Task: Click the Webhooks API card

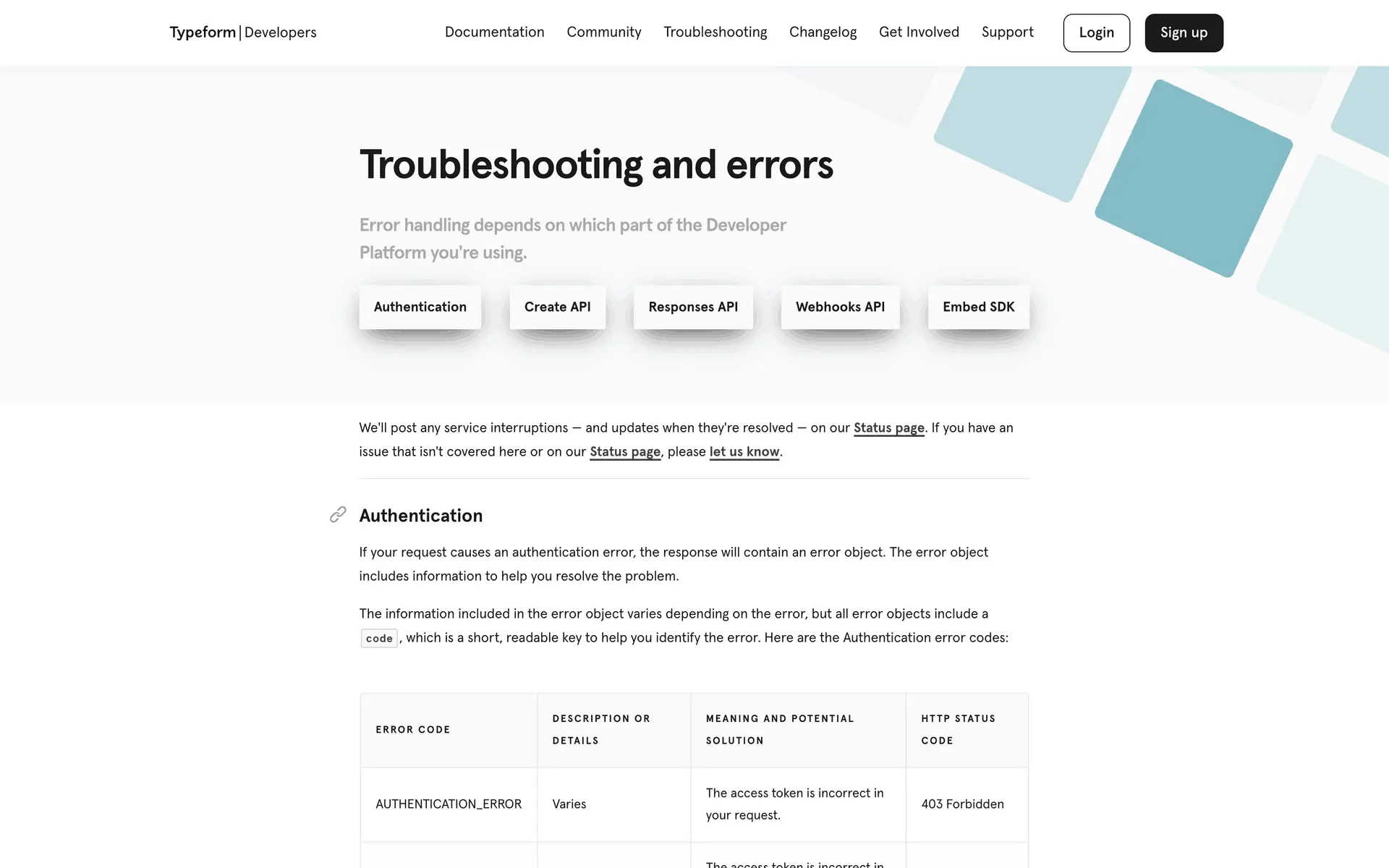Action: [840, 307]
